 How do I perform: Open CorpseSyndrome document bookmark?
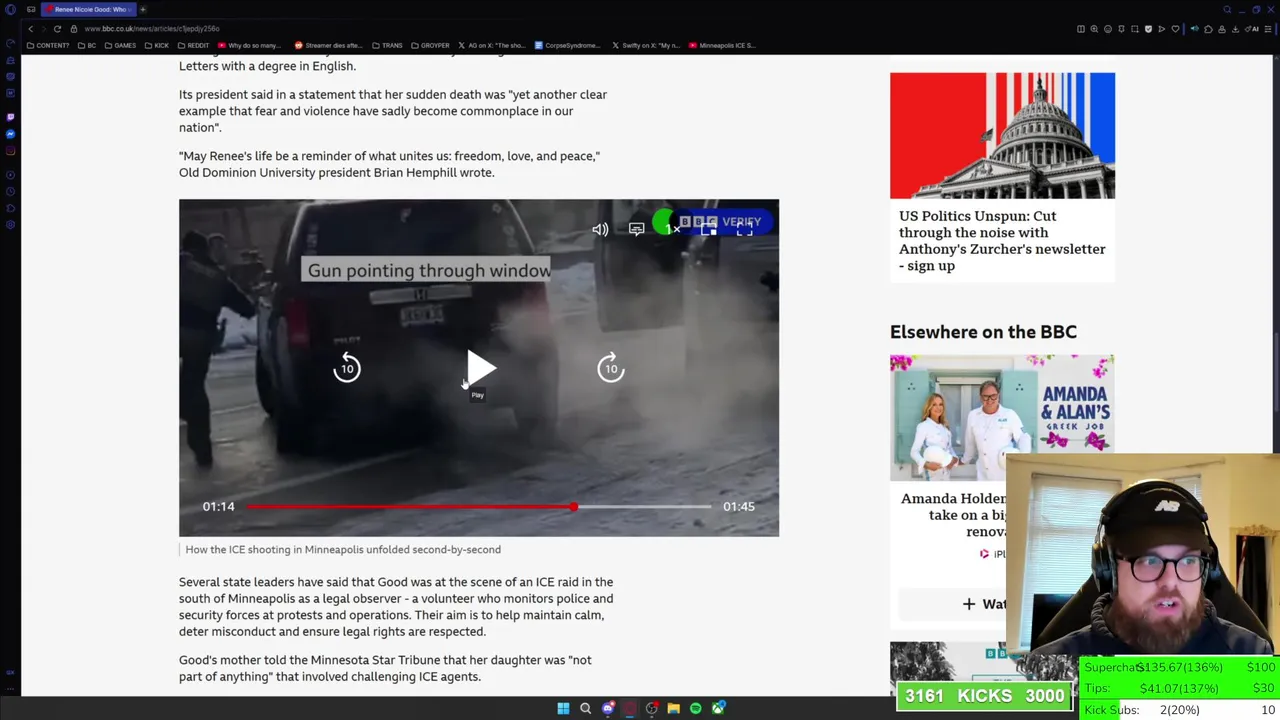567,46
